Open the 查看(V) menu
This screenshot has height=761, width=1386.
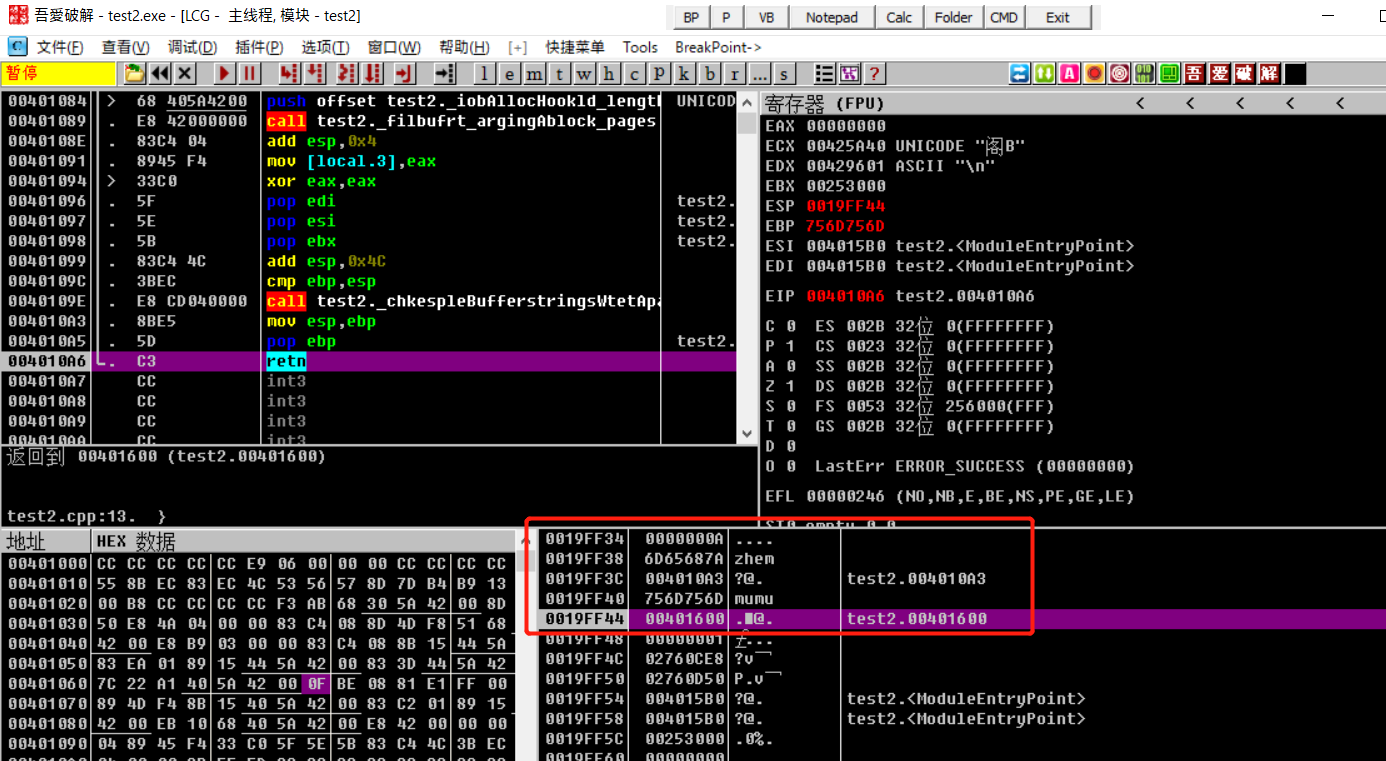pyautogui.click(x=125, y=47)
